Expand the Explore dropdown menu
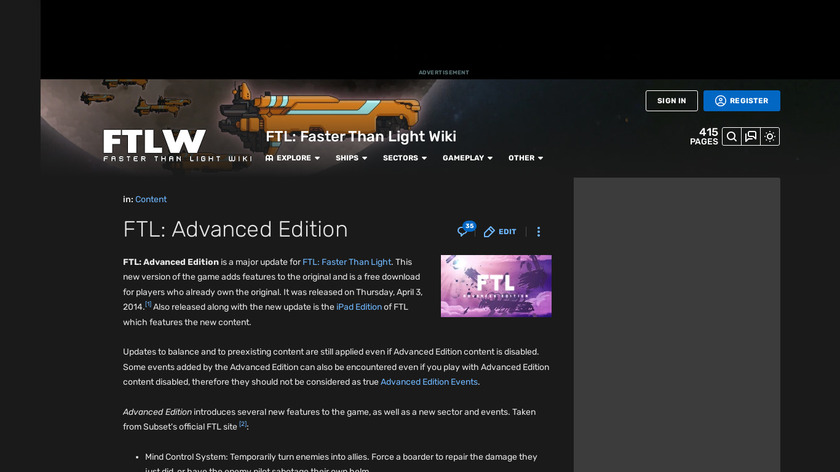This screenshot has width=840, height=472. [292, 158]
